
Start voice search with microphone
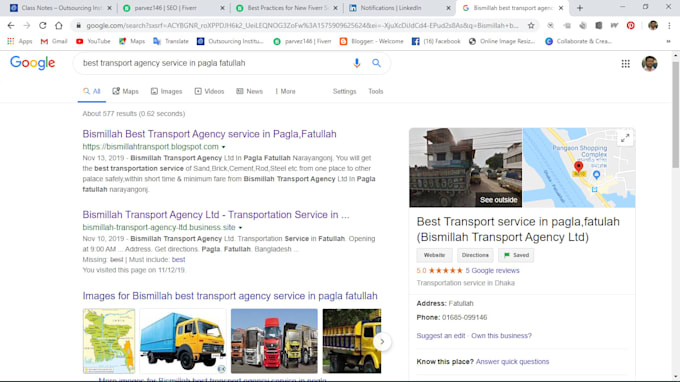tap(356, 63)
